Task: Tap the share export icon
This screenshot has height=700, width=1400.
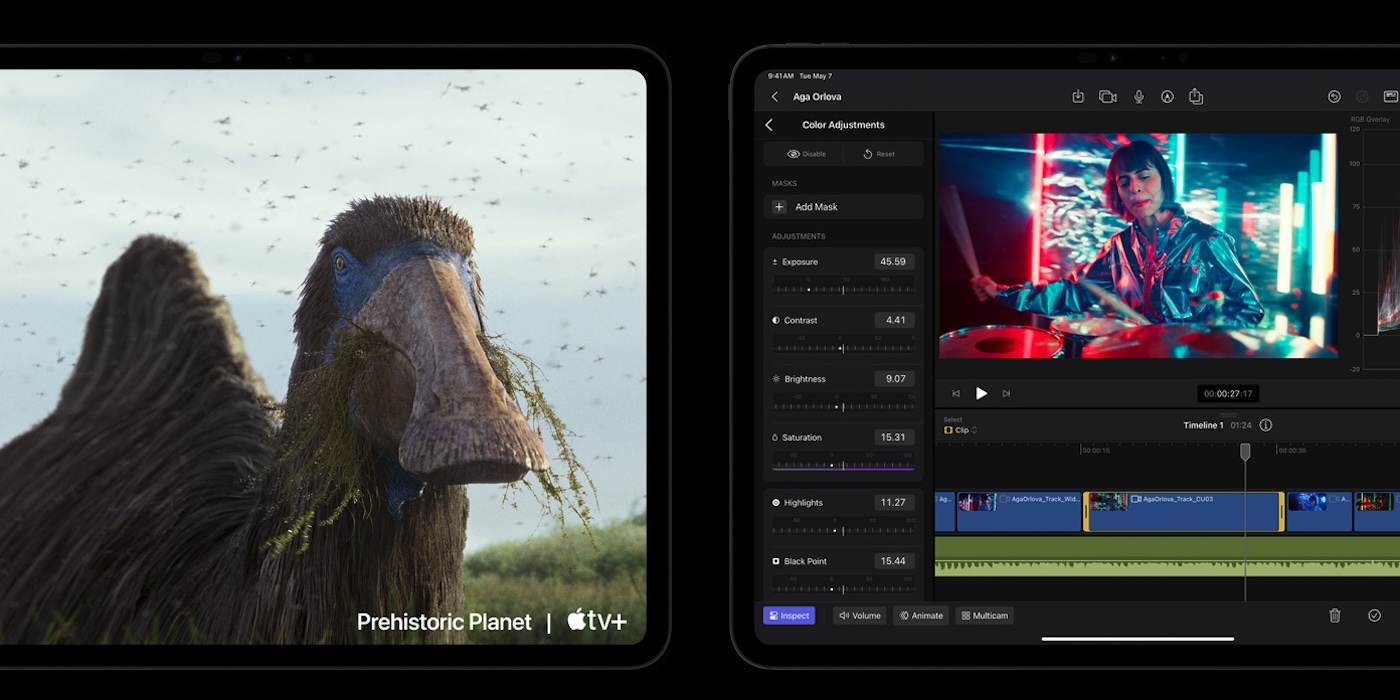Action: click(1196, 97)
